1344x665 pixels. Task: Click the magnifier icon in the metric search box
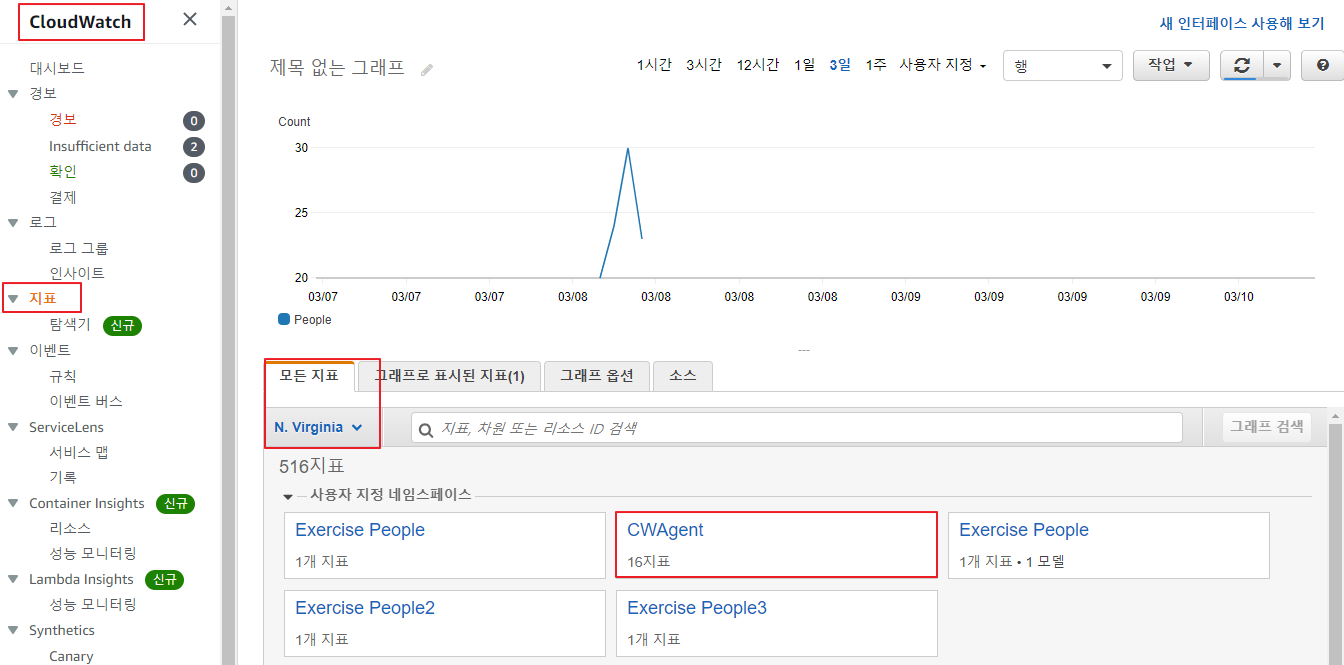click(426, 429)
